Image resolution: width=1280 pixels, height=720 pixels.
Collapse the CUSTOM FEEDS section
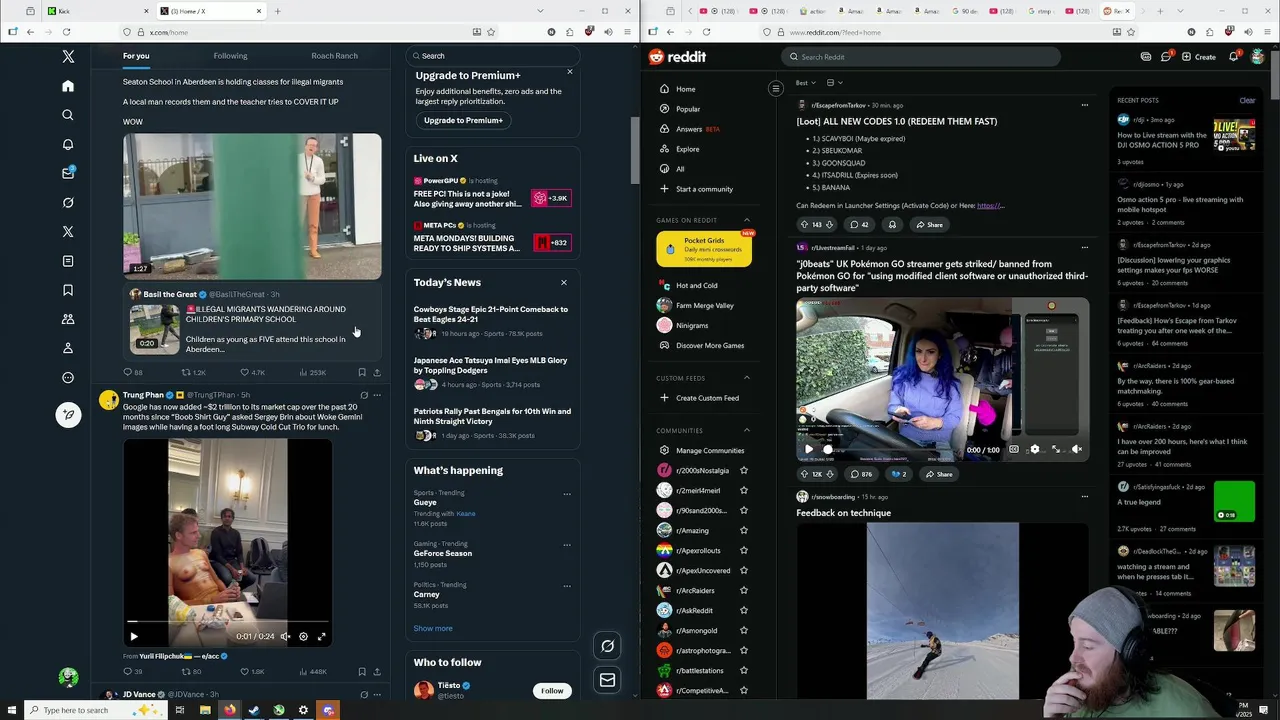point(746,378)
